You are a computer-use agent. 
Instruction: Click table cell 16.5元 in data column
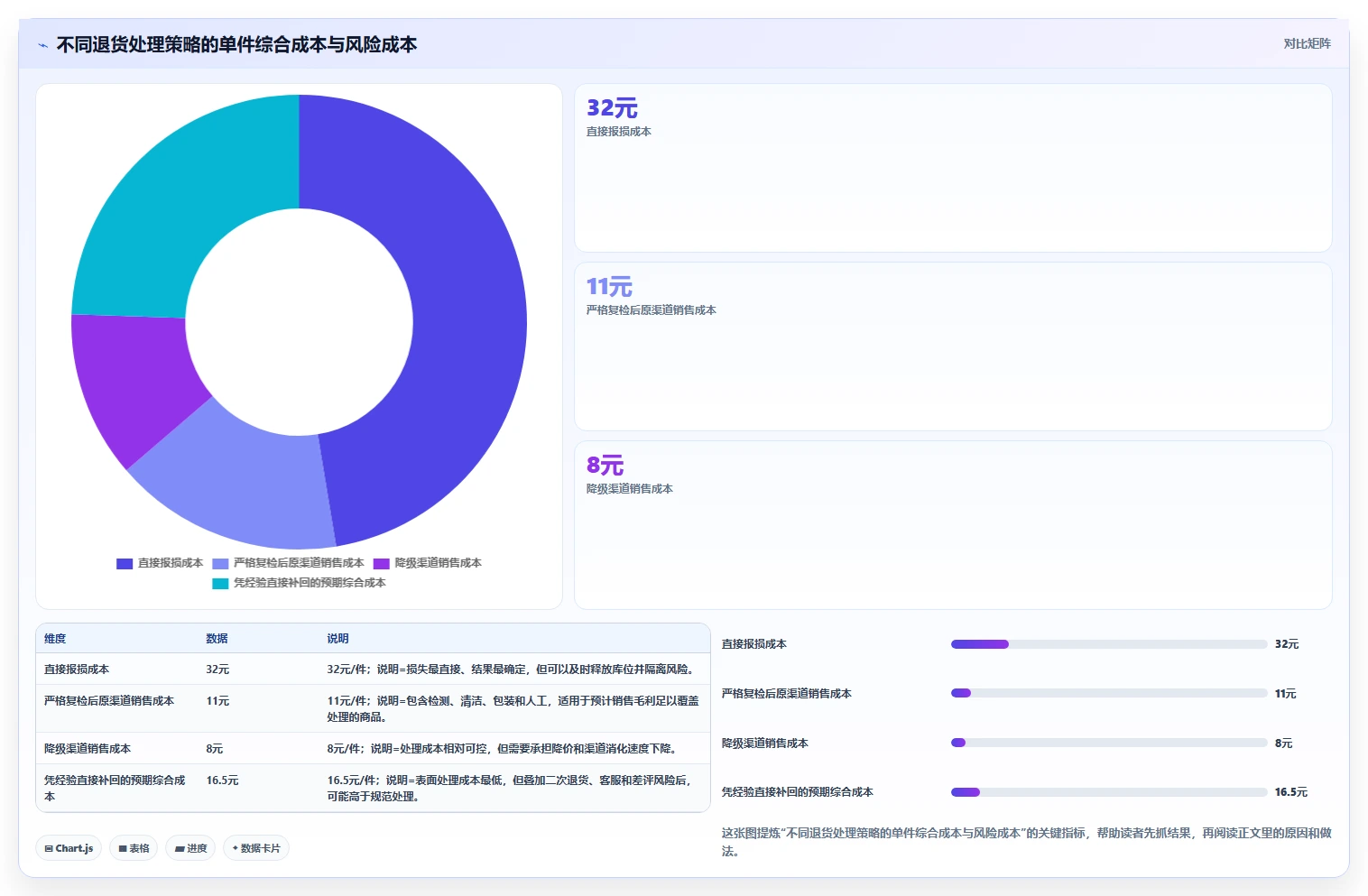click(222, 781)
